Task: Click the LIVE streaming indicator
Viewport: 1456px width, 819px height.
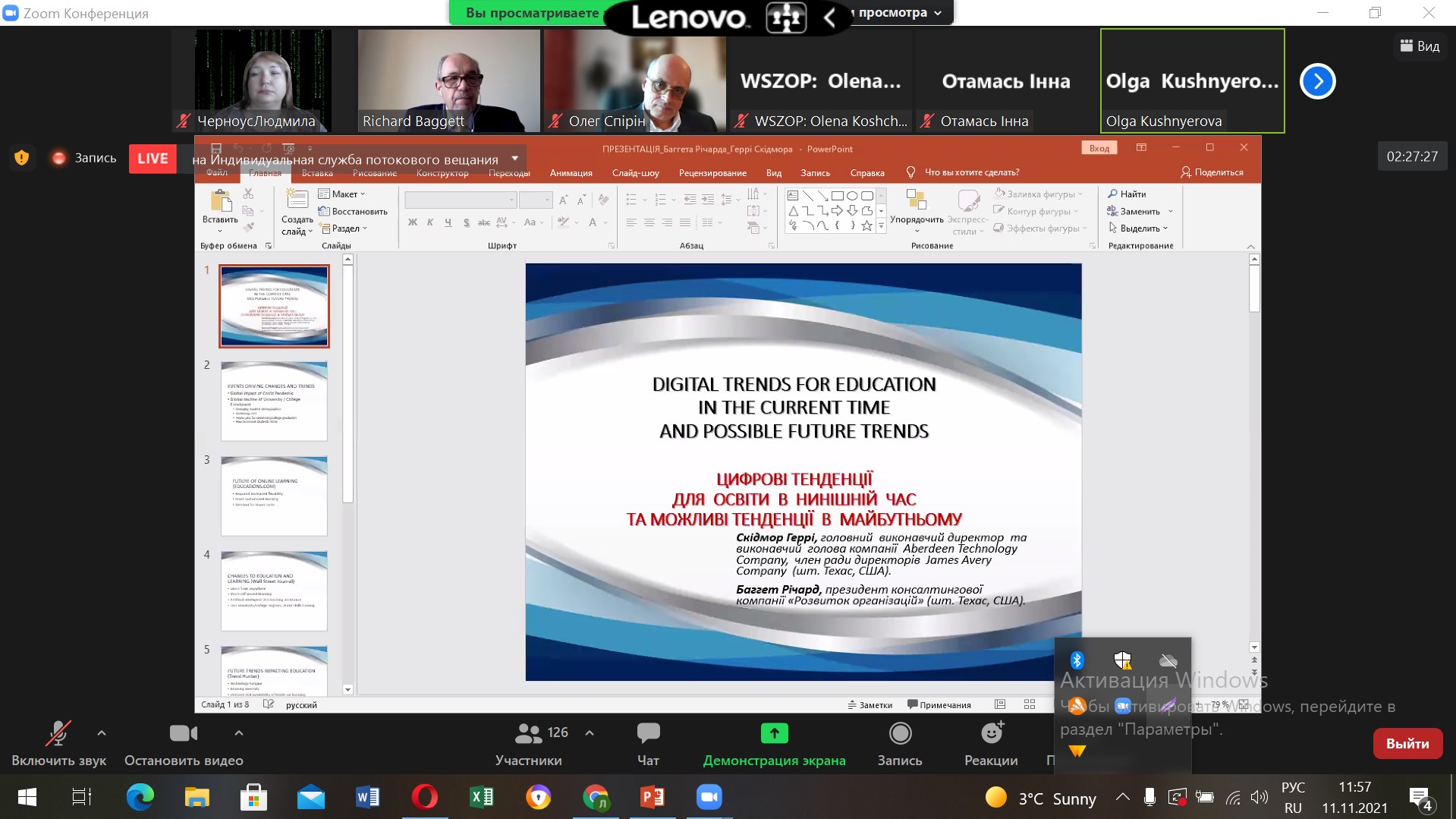Action: (153, 159)
